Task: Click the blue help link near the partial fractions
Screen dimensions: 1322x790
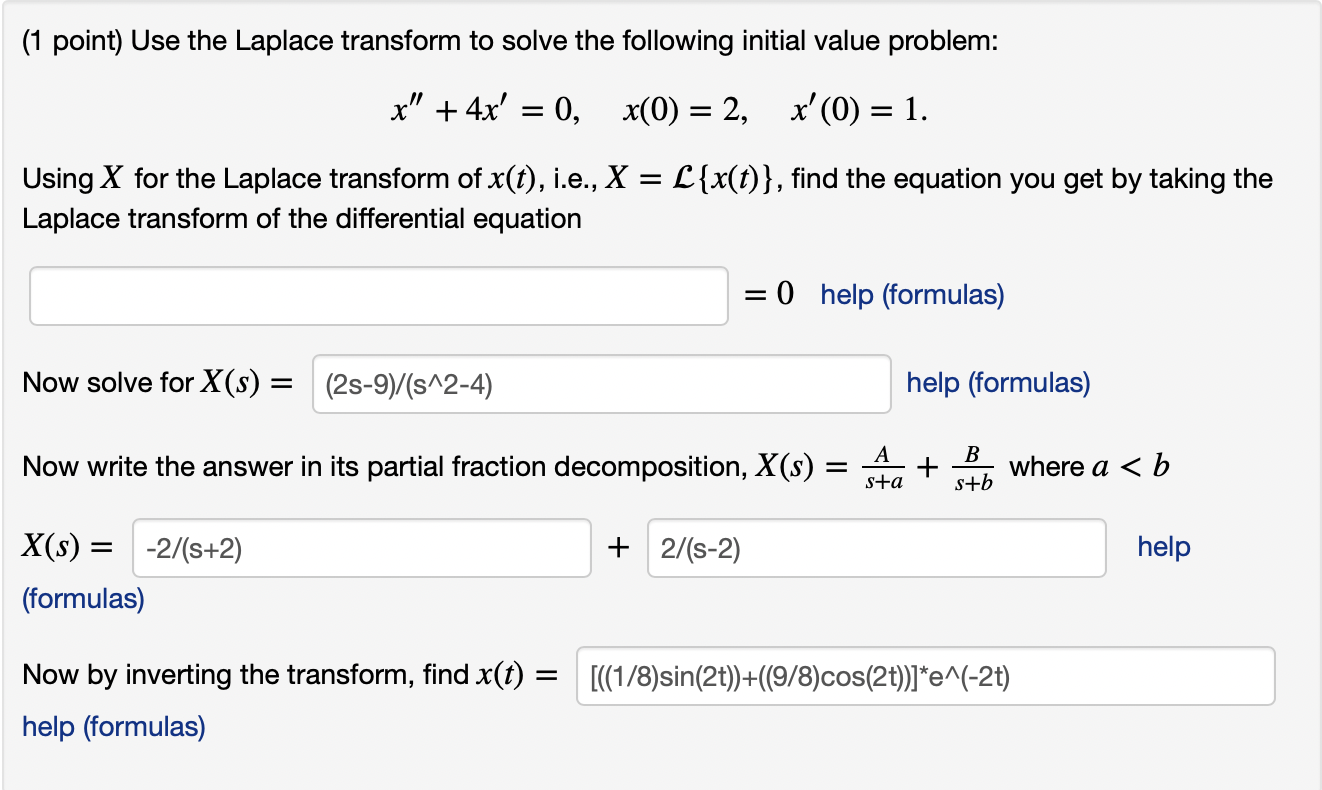Action: tap(1162, 546)
